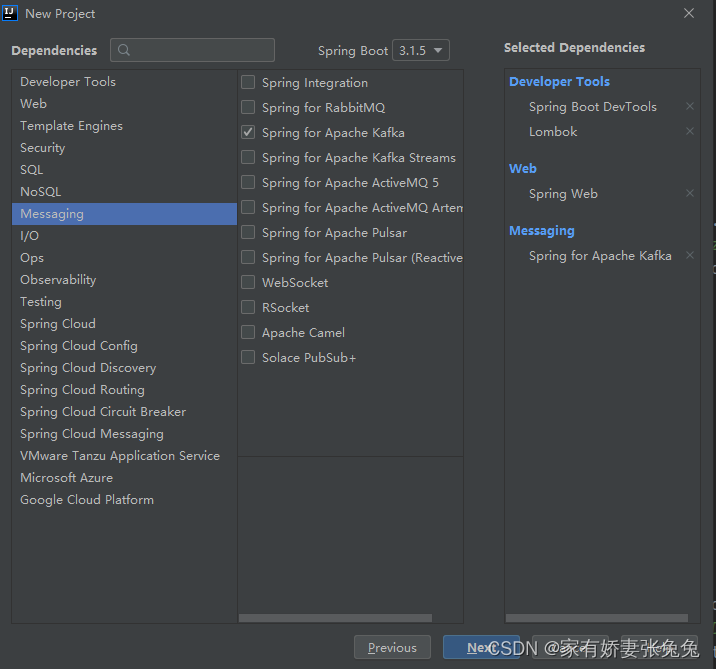This screenshot has width=716, height=669.
Task: Check Spring for Apache Kafka Streams
Action: [248, 157]
